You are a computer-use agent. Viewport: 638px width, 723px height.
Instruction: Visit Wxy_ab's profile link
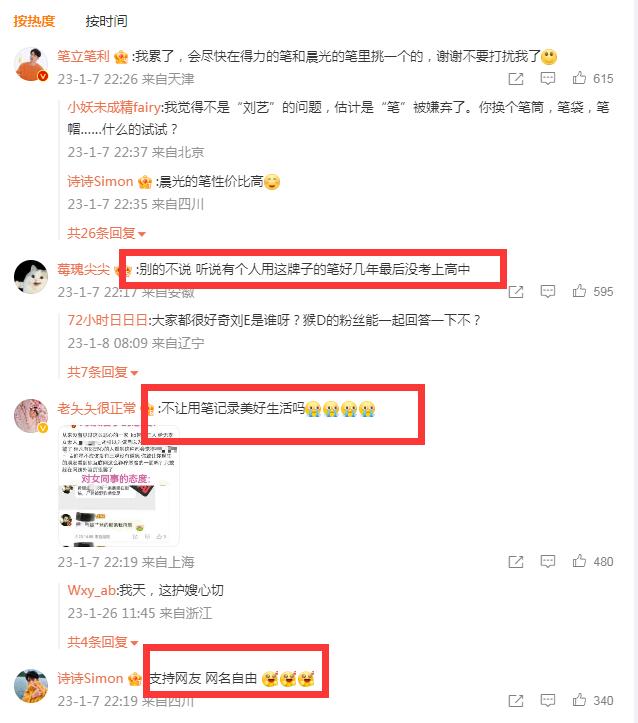pos(91,590)
